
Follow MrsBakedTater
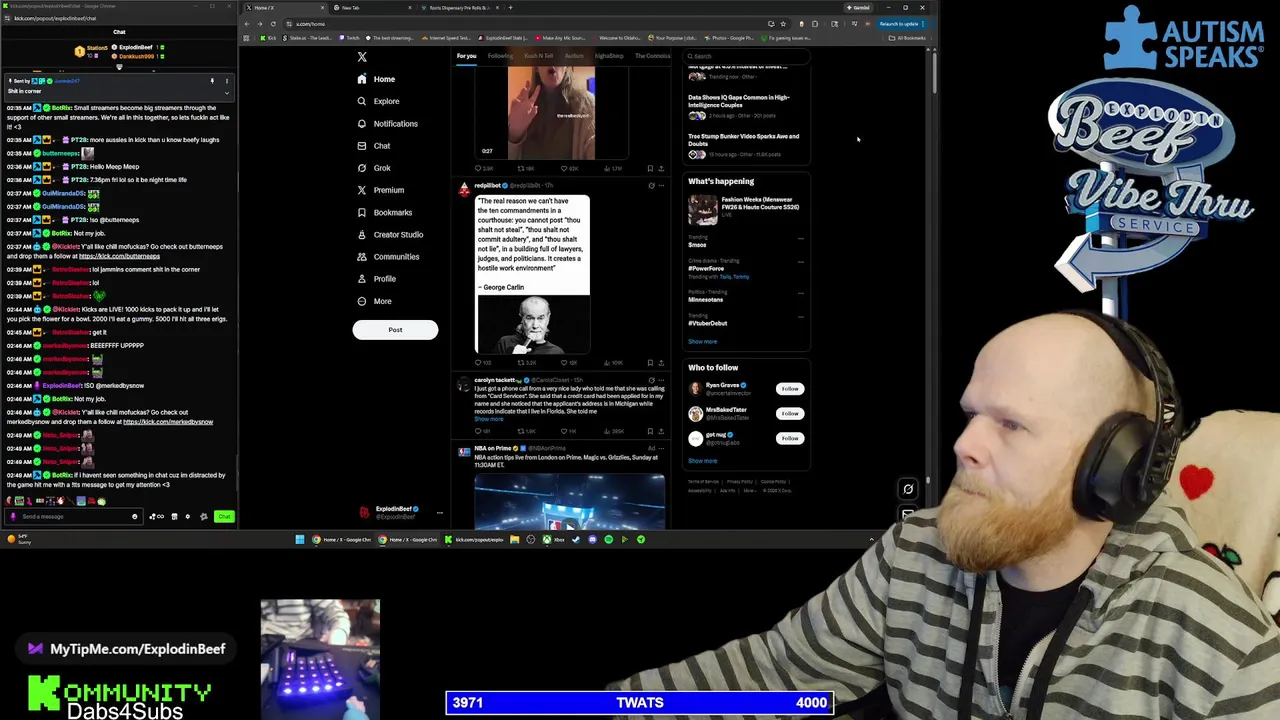click(x=790, y=413)
